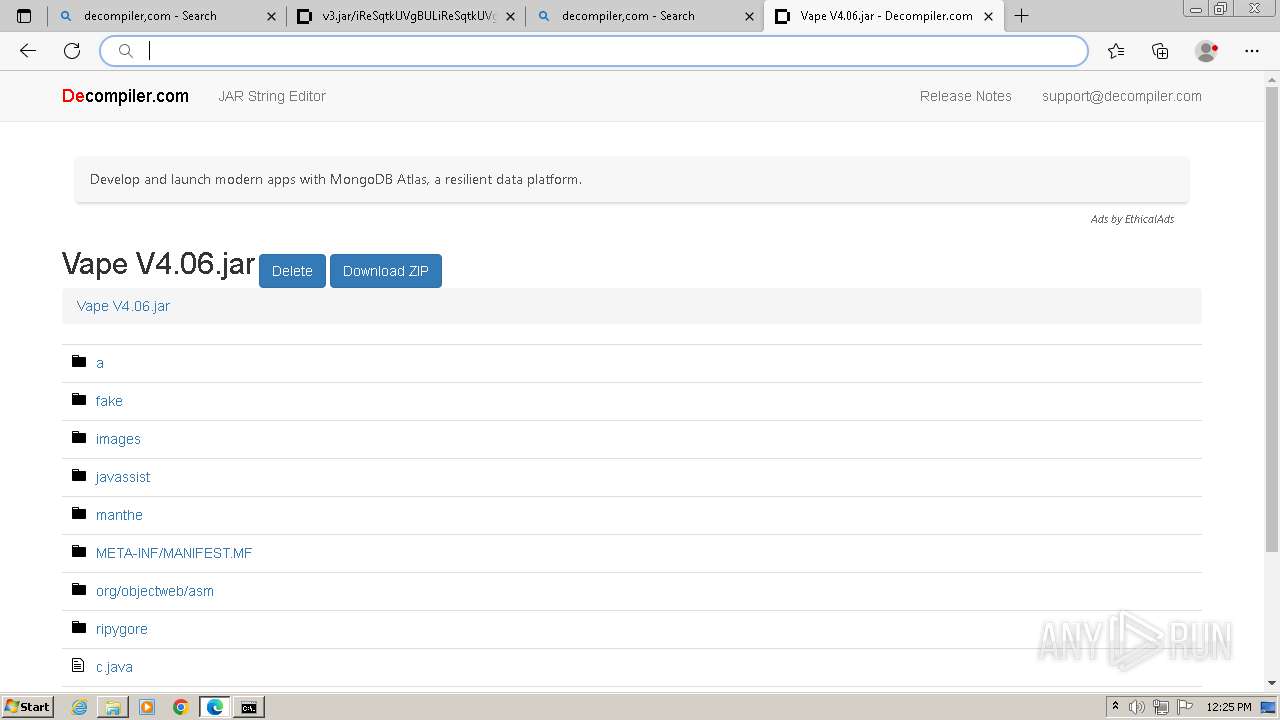Image resolution: width=1280 pixels, height=720 pixels.
Task: Open File Explorer from the taskbar
Action: tap(113, 707)
